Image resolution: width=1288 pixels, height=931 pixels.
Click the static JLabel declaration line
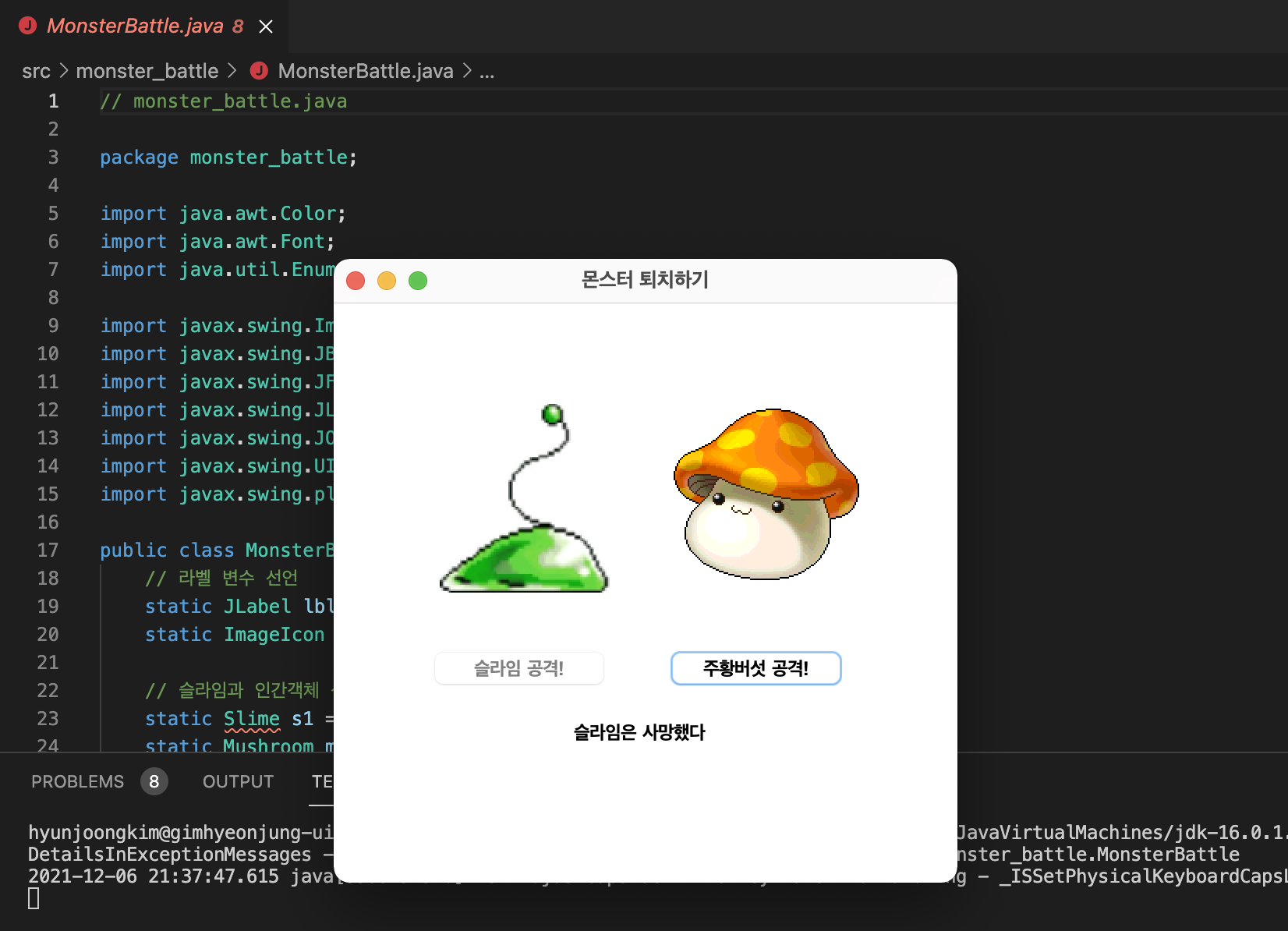click(x=239, y=607)
